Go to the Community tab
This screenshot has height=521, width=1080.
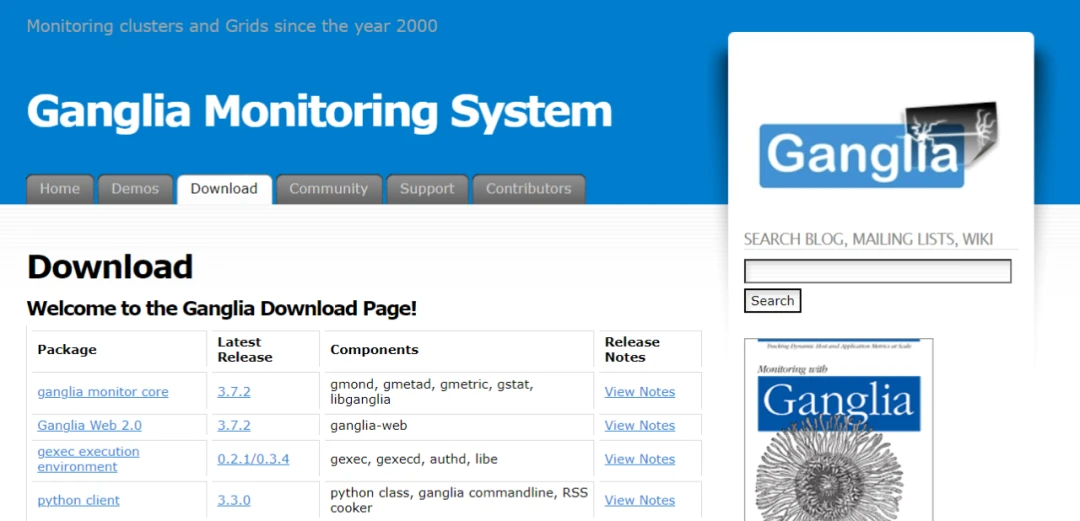click(329, 189)
